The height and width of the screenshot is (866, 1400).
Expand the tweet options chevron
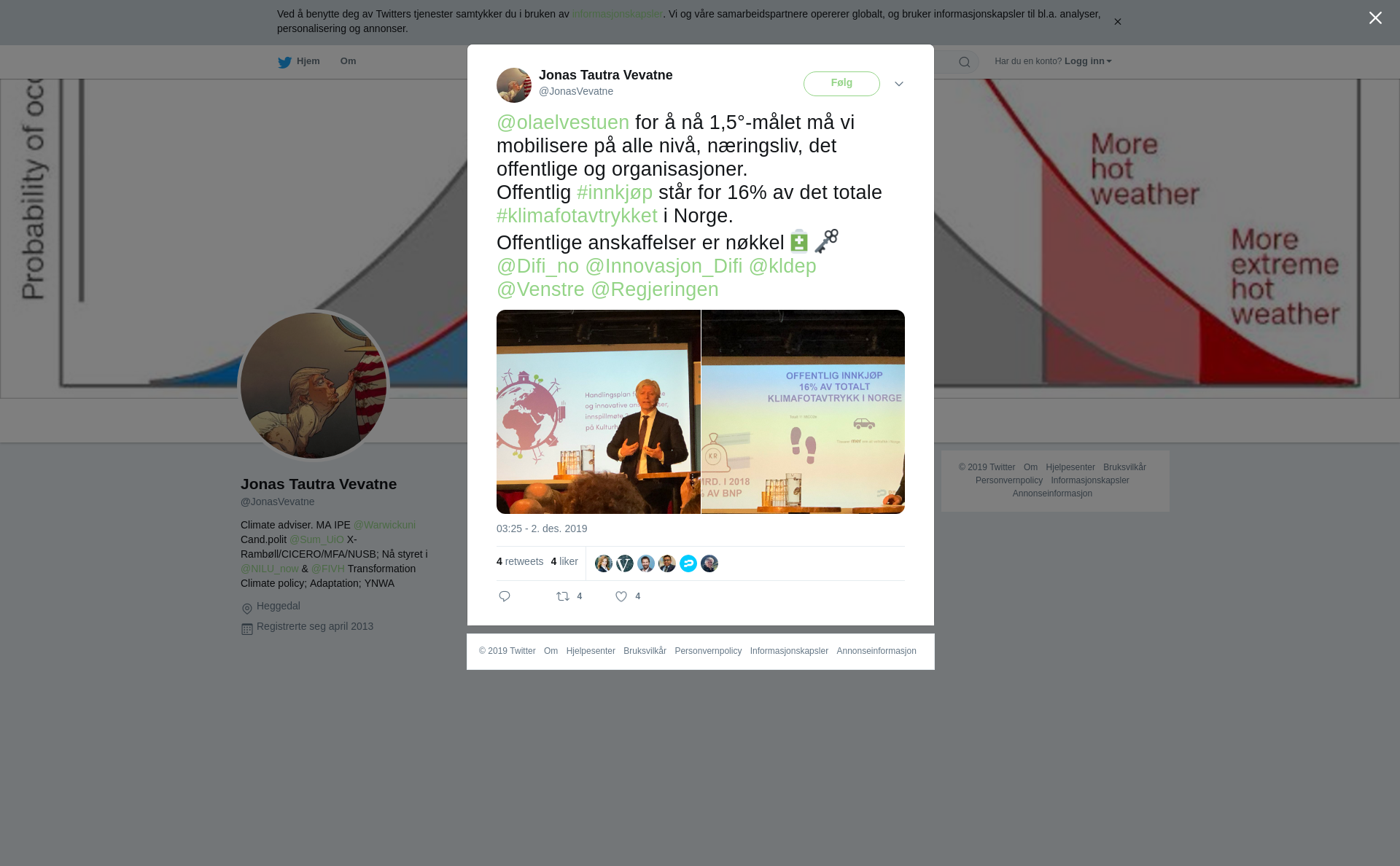click(899, 84)
